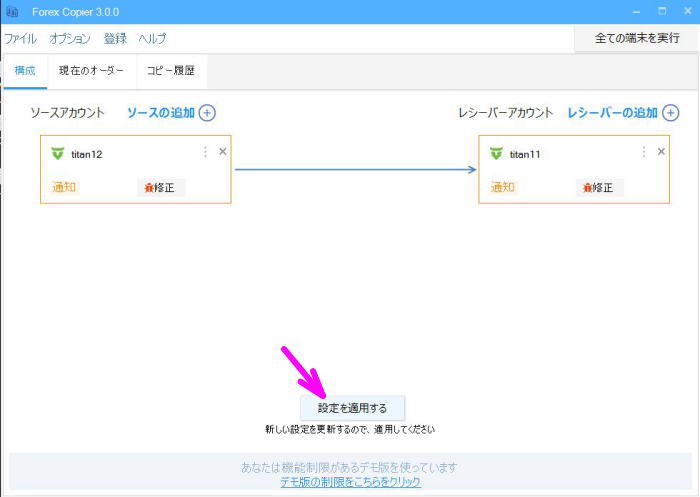700x497 pixels.
Task: Switch to the コピー履歴 tab
Action: pos(171,71)
